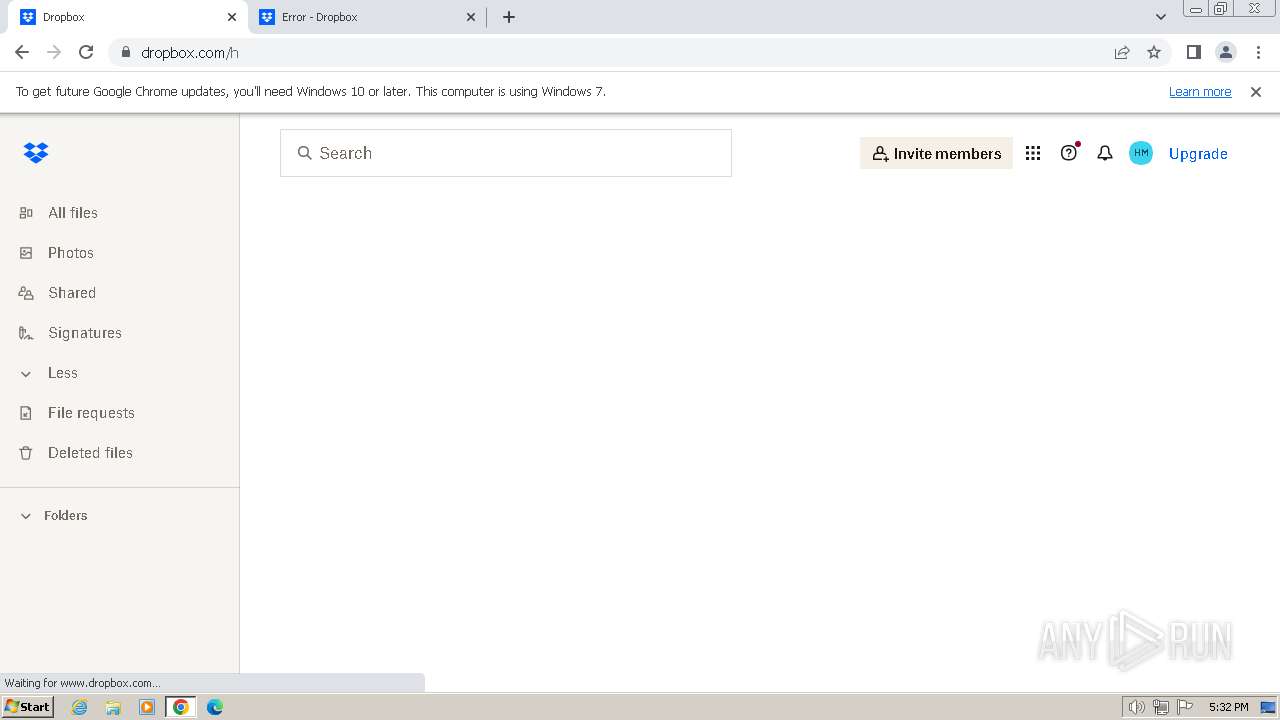Go to Shared section
The width and height of the screenshot is (1280, 720).
tap(72, 293)
